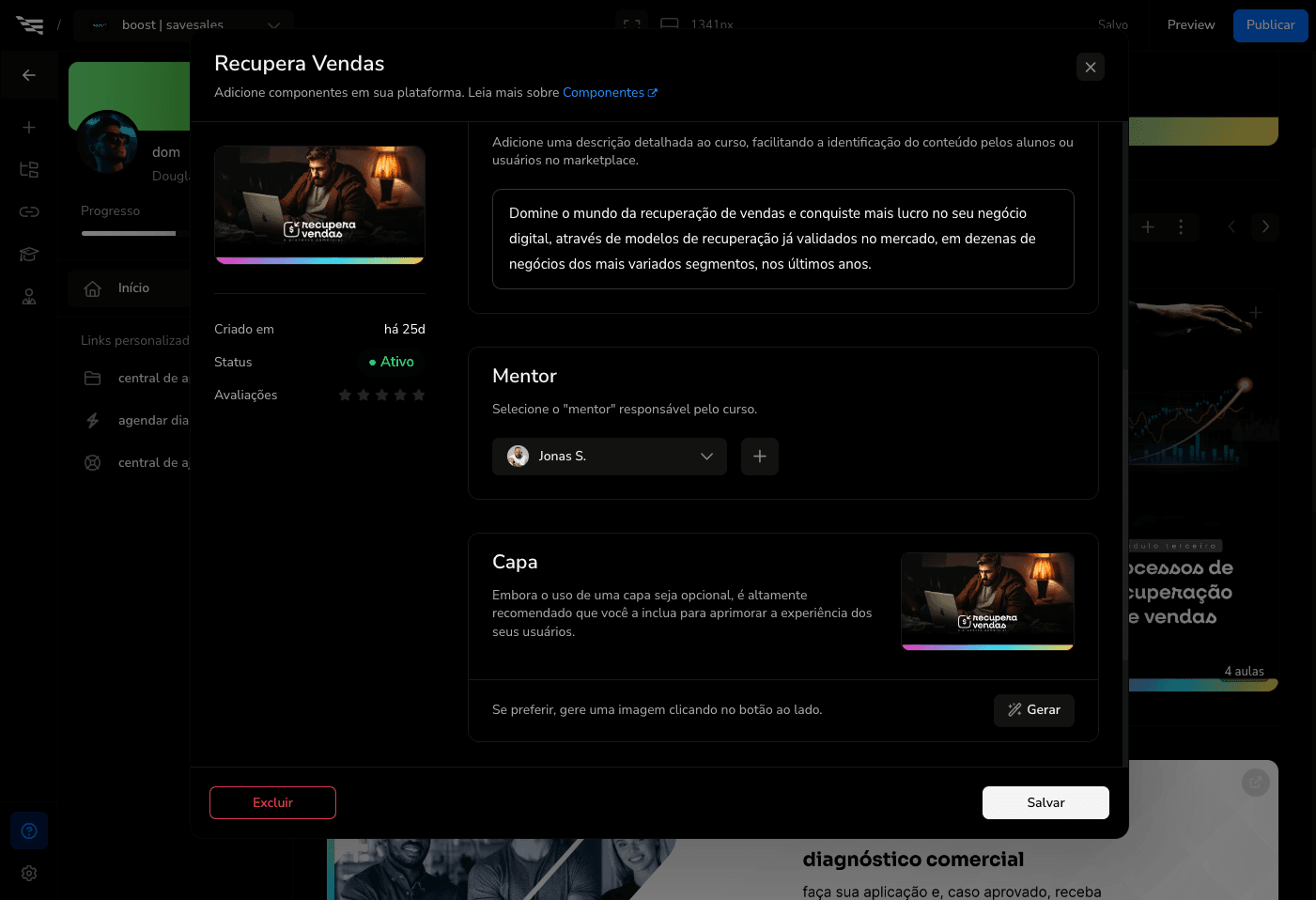This screenshot has width=1316, height=900.
Task: Click the profile avatar in background page
Action: click(x=107, y=142)
